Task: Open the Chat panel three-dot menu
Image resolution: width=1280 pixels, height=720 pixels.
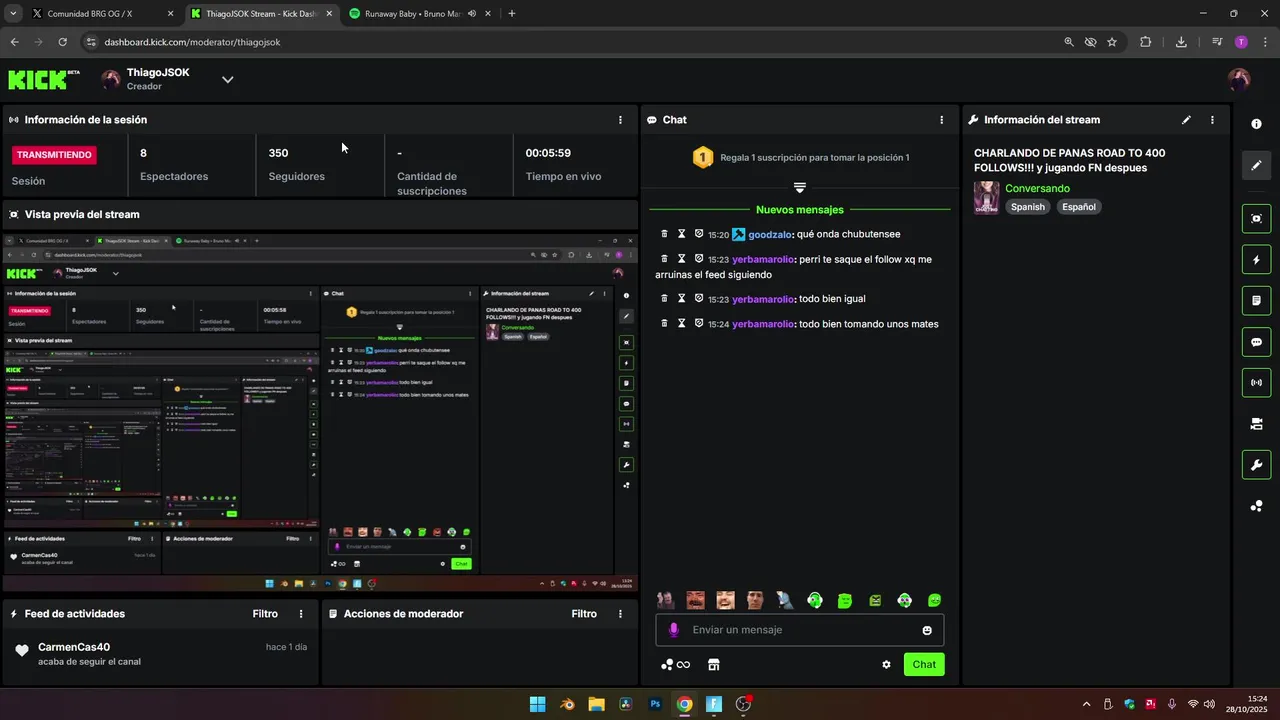Action: pyautogui.click(x=941, y=120)
